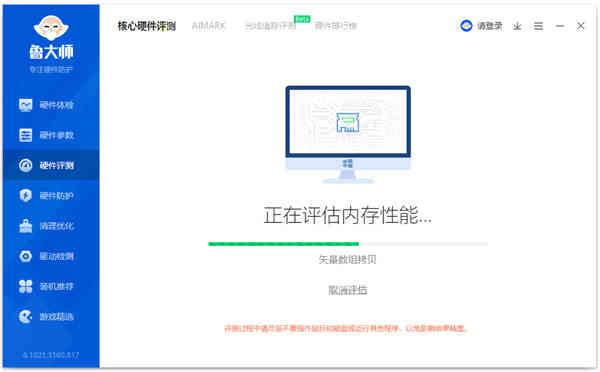Open 硬件防护 shield icon in sidebar

26,196
